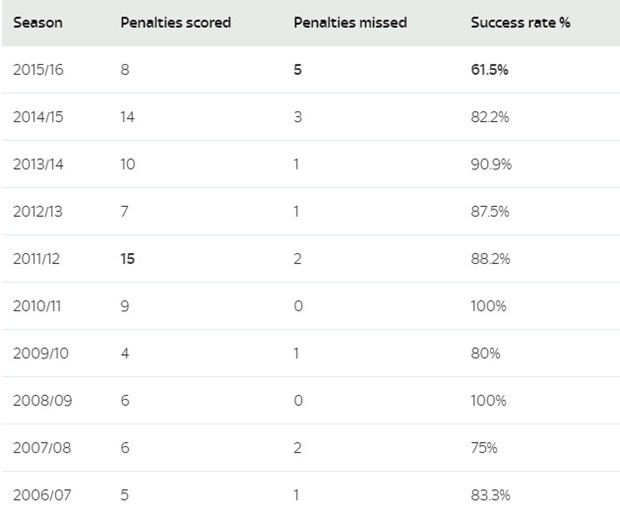
Task: Click the Season column header
Action: coord(37,22)
